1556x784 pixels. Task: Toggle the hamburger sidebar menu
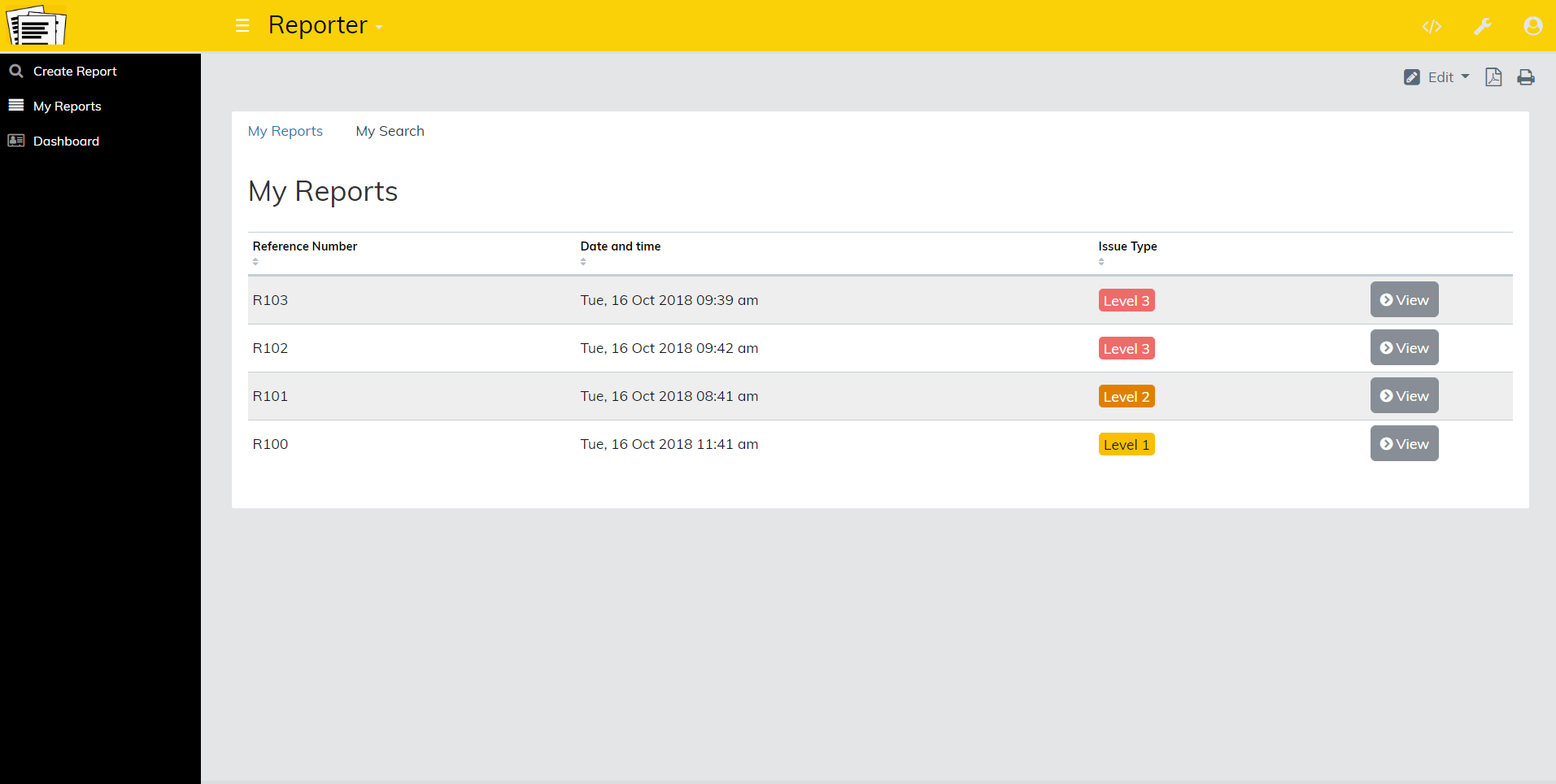[242, 26]
